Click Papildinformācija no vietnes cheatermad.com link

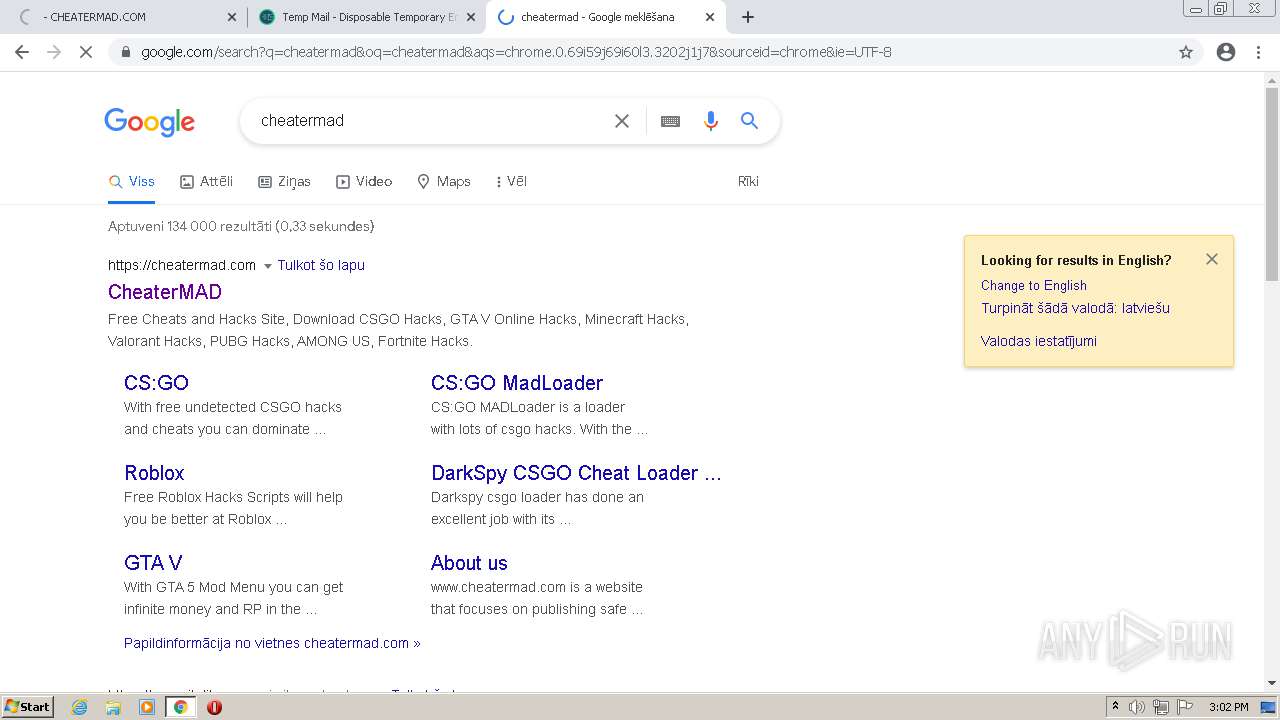click(272, 643)
